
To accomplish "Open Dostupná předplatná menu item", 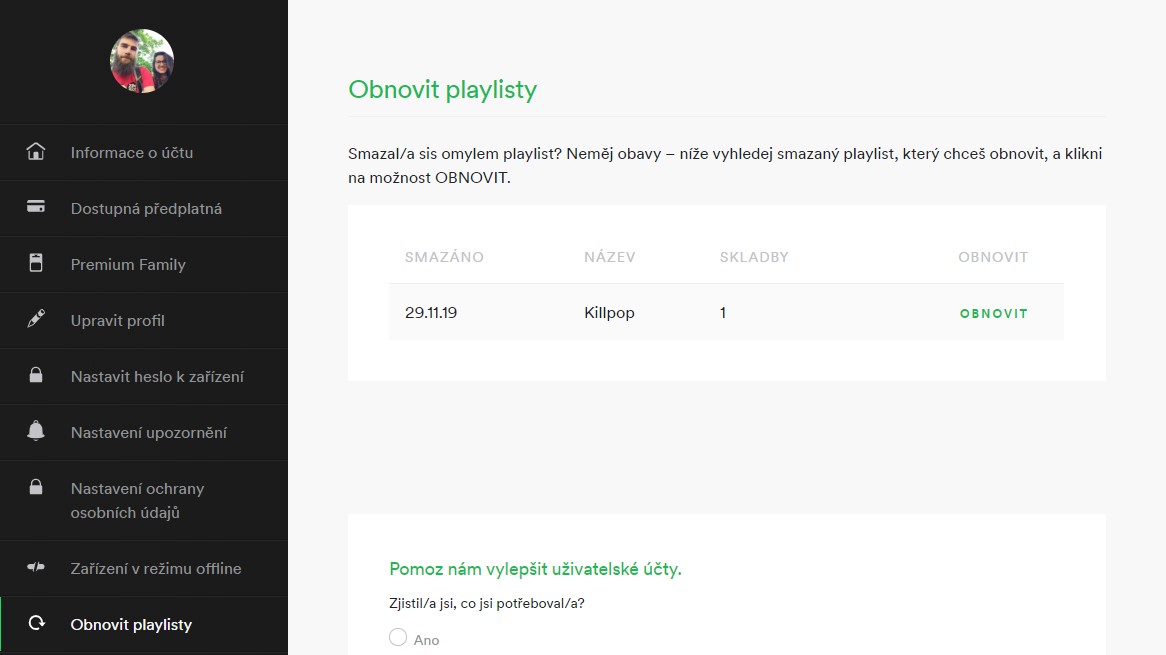I will tap(144, 209).
